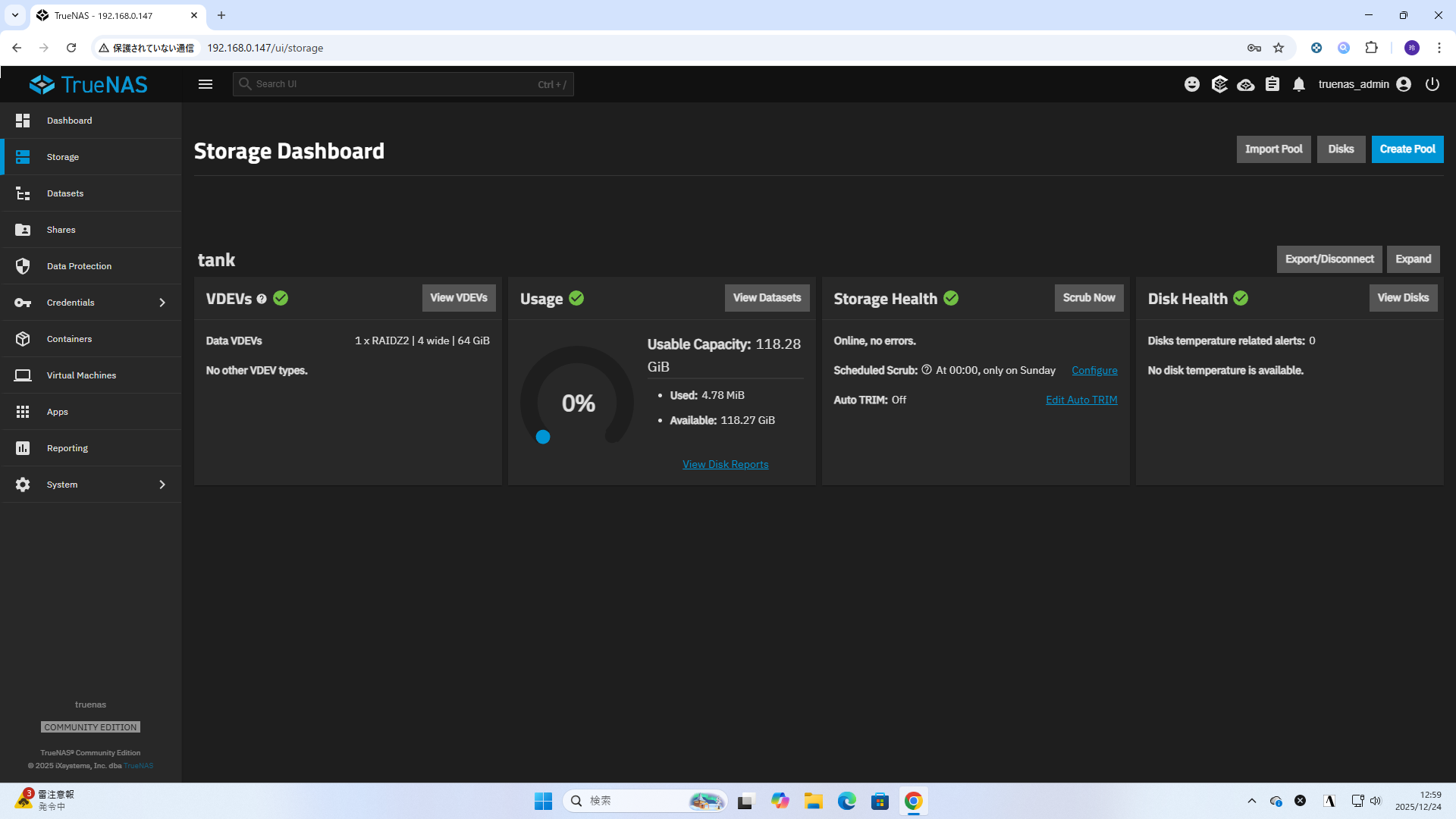Open Virtual Machines from sidebar
The width and height of the screenshot is (1456, 819).
pos(81,375)
